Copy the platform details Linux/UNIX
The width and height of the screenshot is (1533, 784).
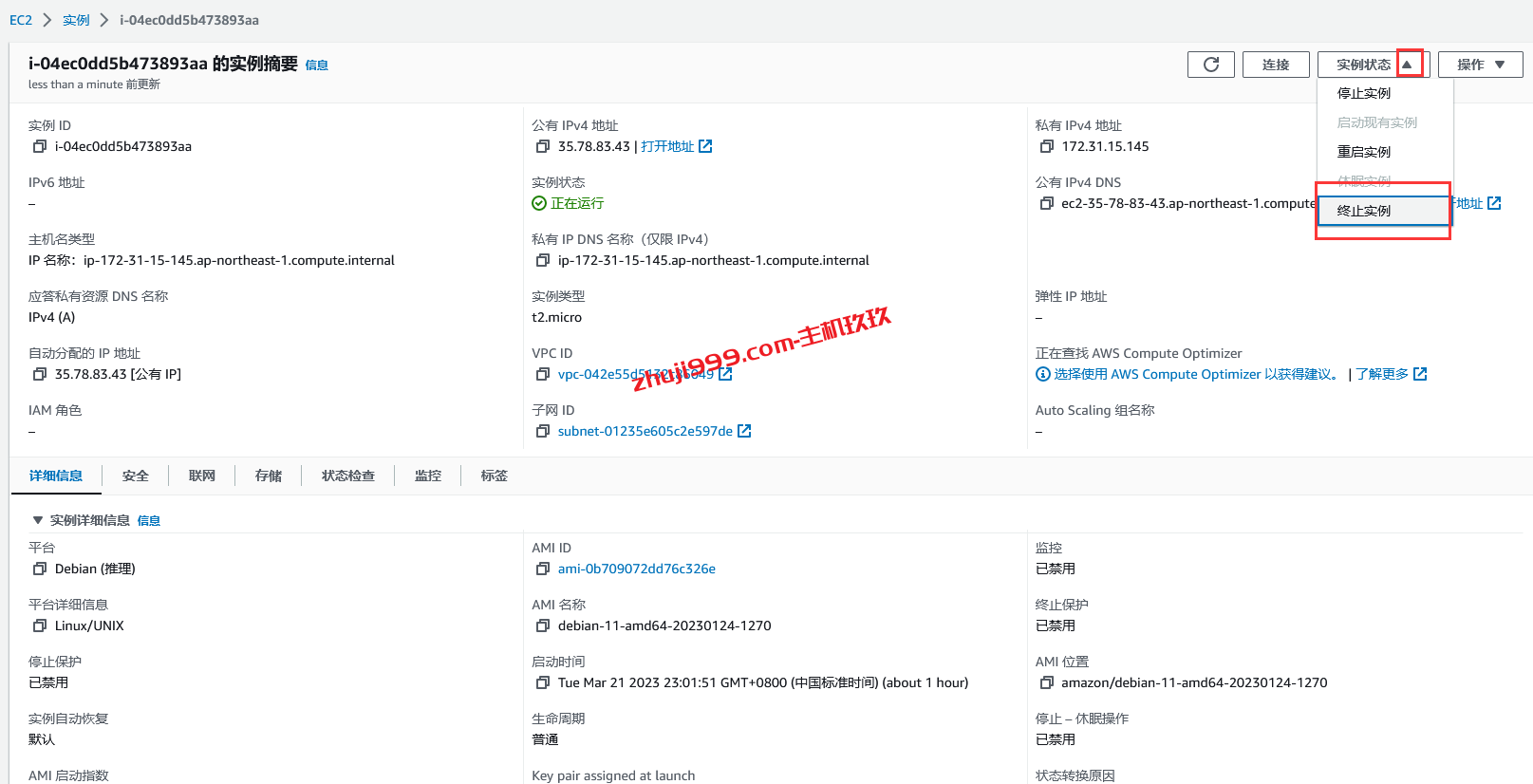click(x=40, y=625)
